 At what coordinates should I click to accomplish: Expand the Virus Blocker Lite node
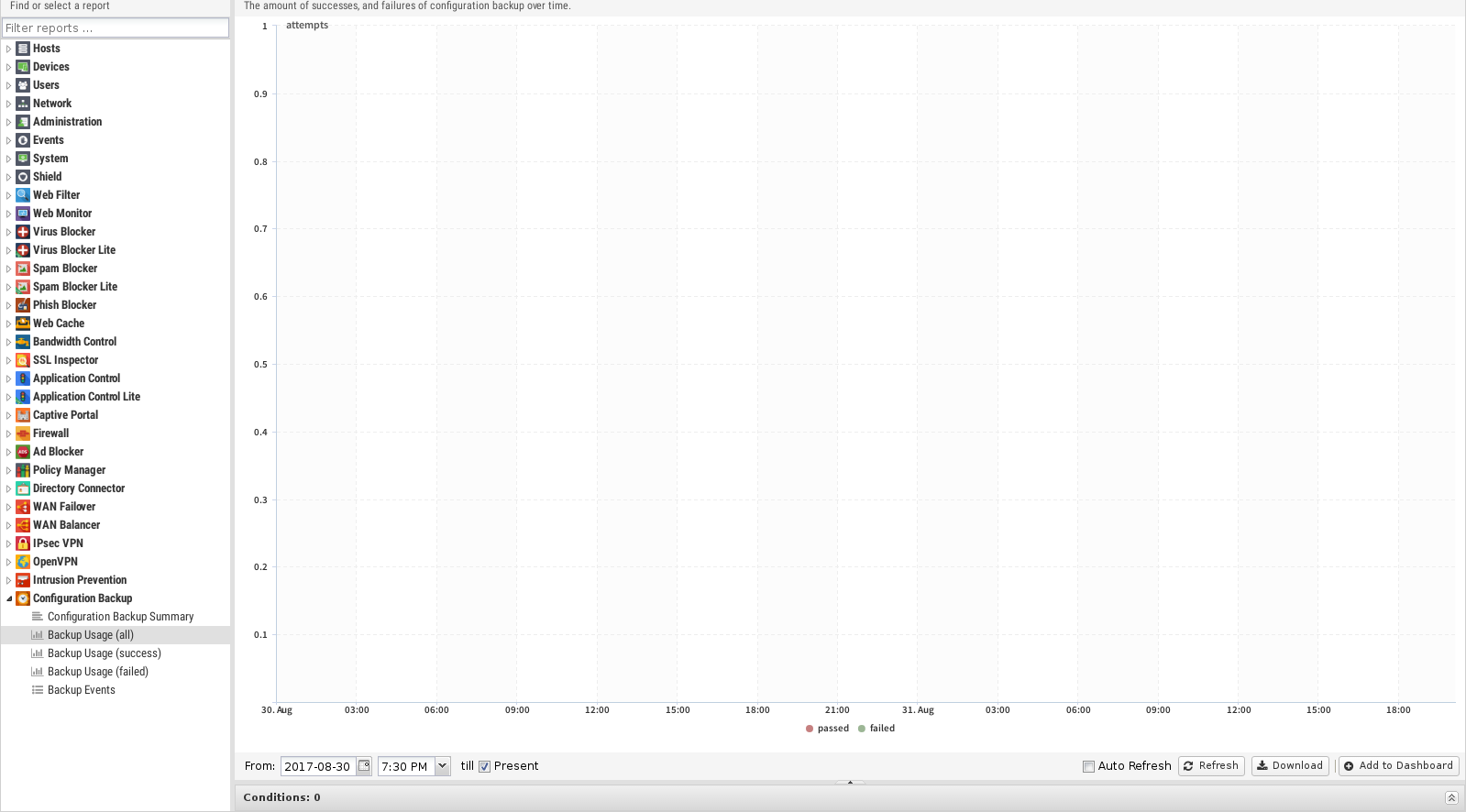(9, 250)
